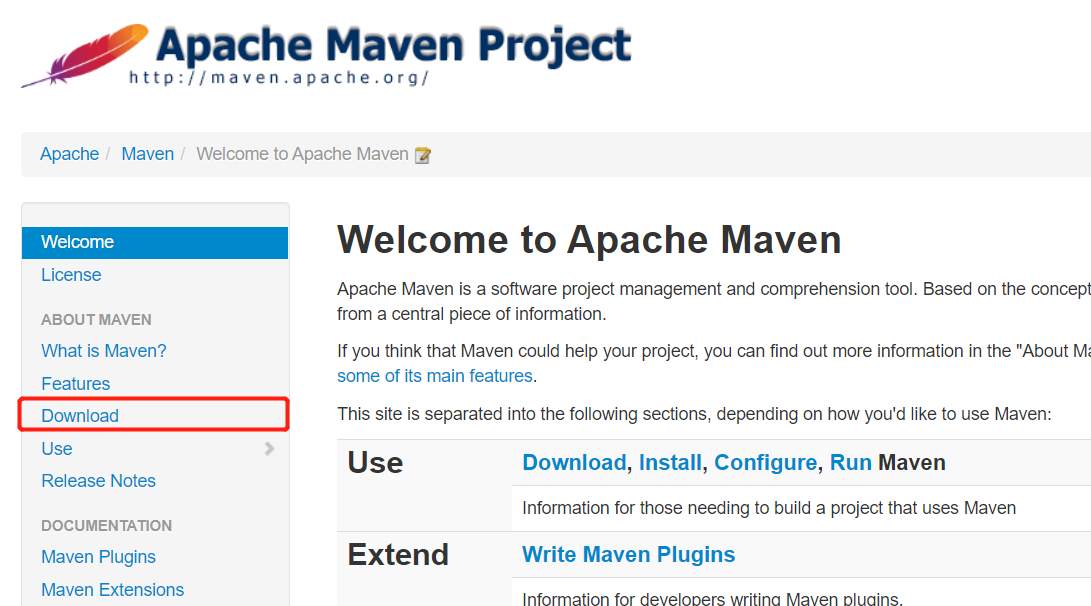Follow 'some of its main features' link
Image resolution: width=1091 pixels, height=606 pixels.
coord(435,376)
